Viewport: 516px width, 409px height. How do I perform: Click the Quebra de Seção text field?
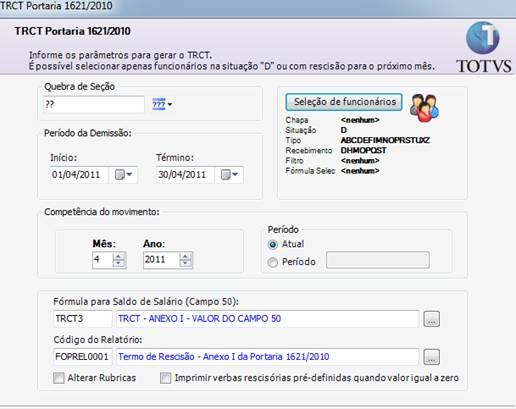(x=94, y=104)
